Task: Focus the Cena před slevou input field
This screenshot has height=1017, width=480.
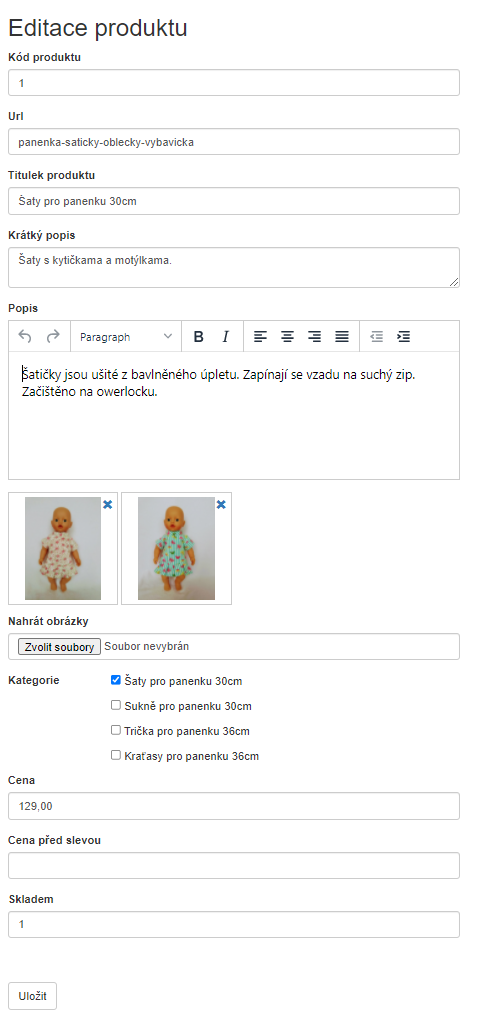Action: point(234,865)
